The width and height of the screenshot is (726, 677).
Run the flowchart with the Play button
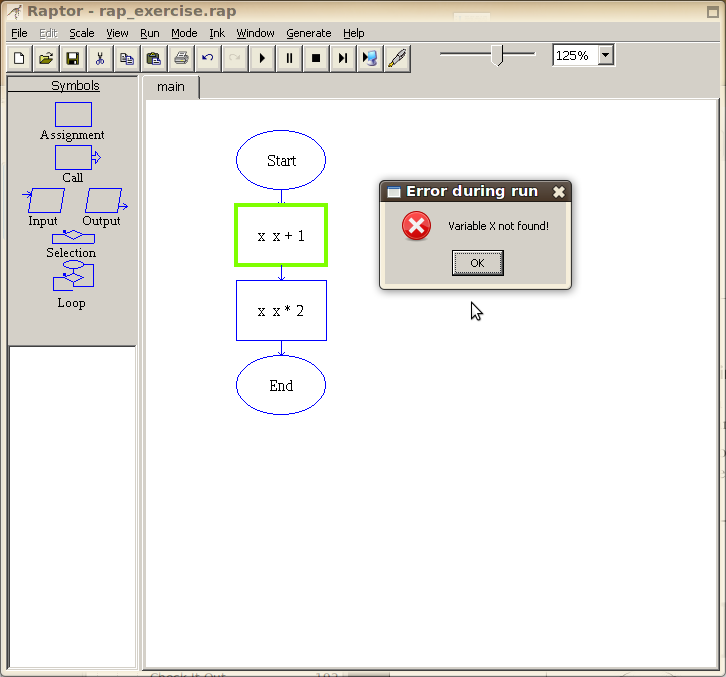(262, 58)
